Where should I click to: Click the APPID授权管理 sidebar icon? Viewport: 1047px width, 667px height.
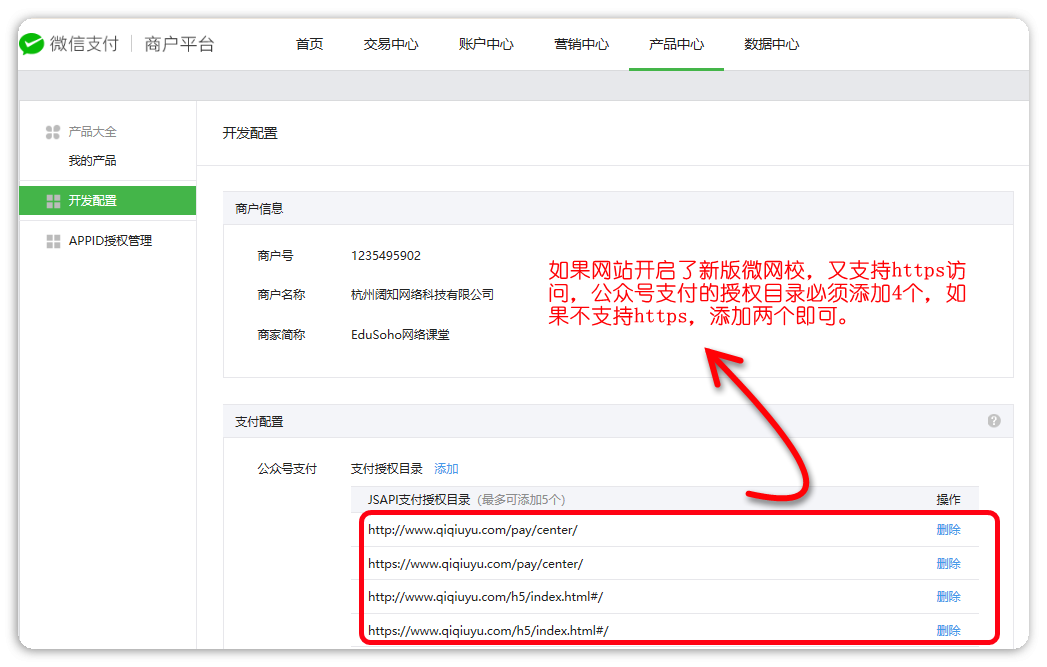[x=53, y=241]
